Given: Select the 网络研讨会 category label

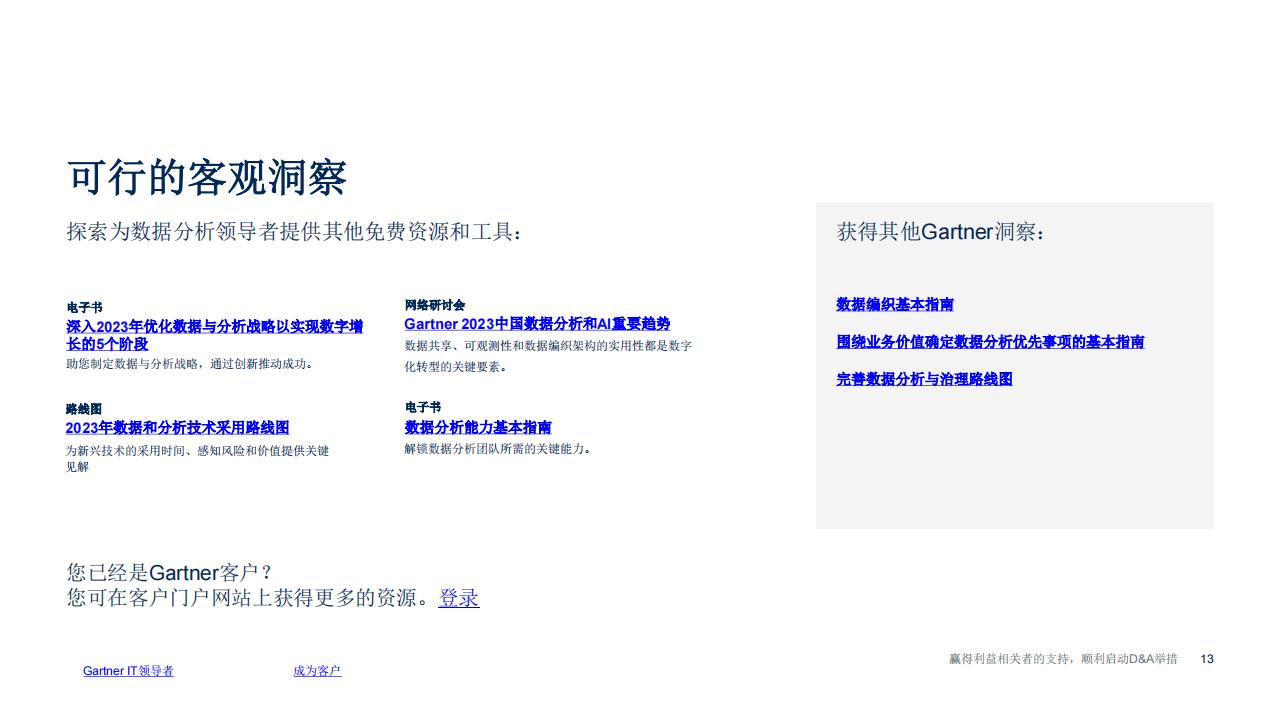Looking at the screenshot, I should click(435, 305).
